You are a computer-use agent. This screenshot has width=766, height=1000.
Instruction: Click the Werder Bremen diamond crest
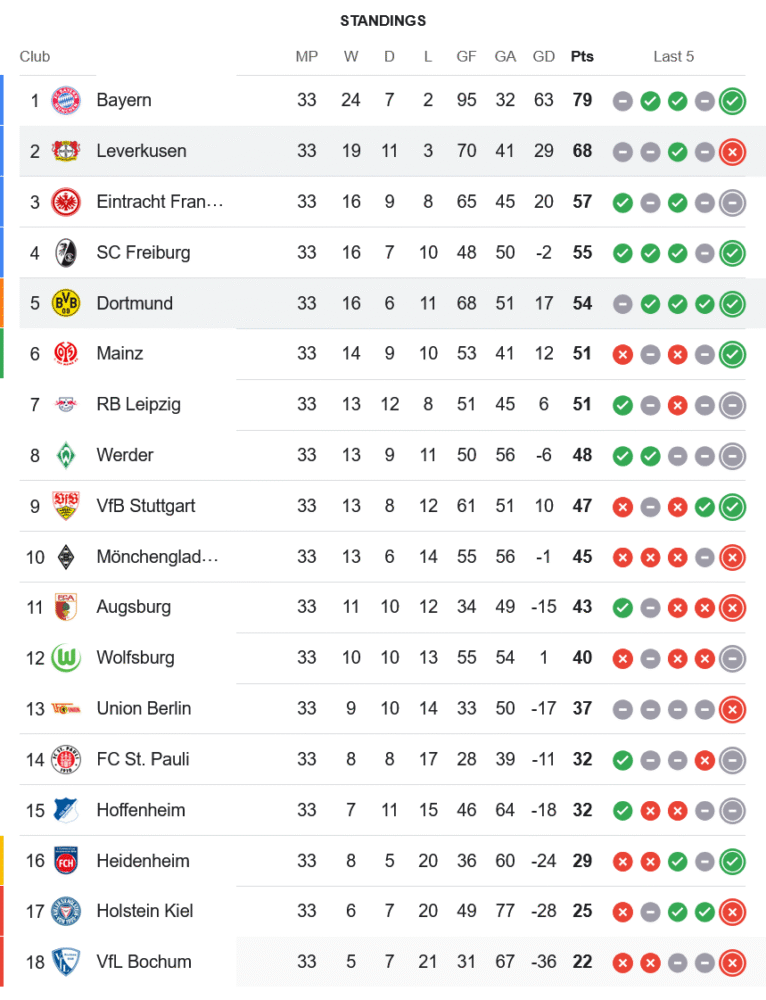point(66,455)
